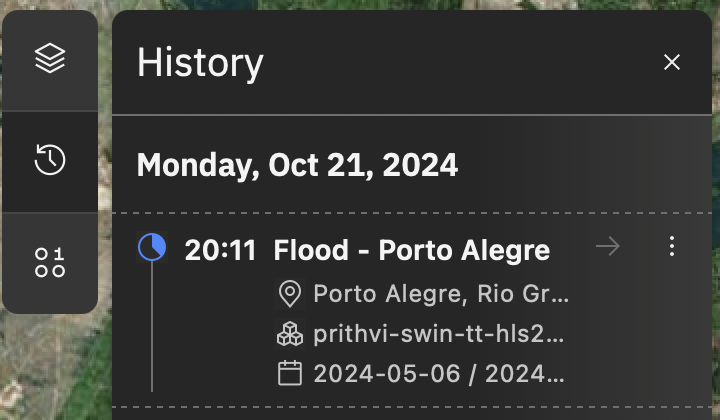Select the Flood - Porto Alegre title
This screenshot has width=720, height=420.
pos(411,249)
